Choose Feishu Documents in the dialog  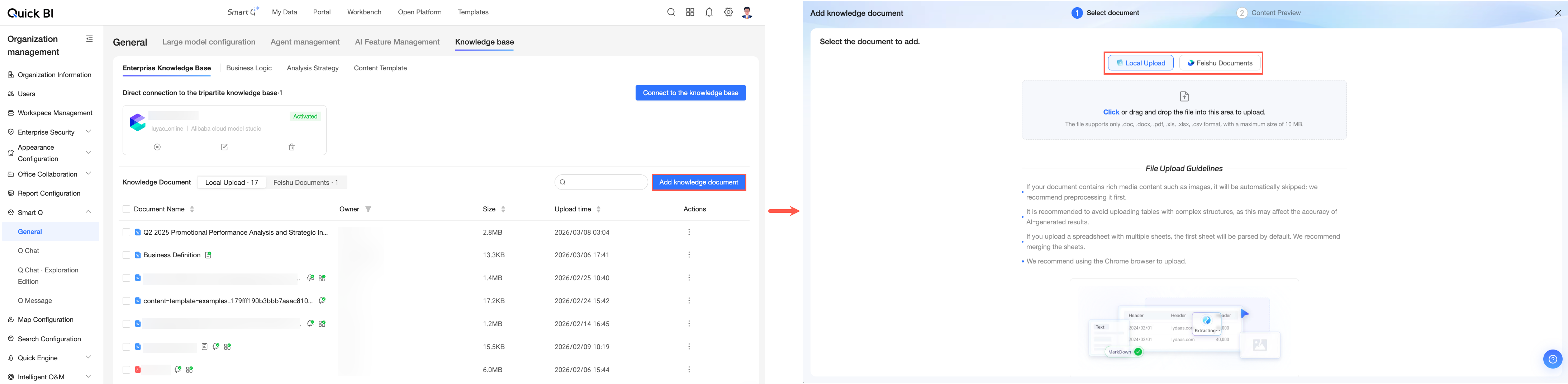(1220, 63)
